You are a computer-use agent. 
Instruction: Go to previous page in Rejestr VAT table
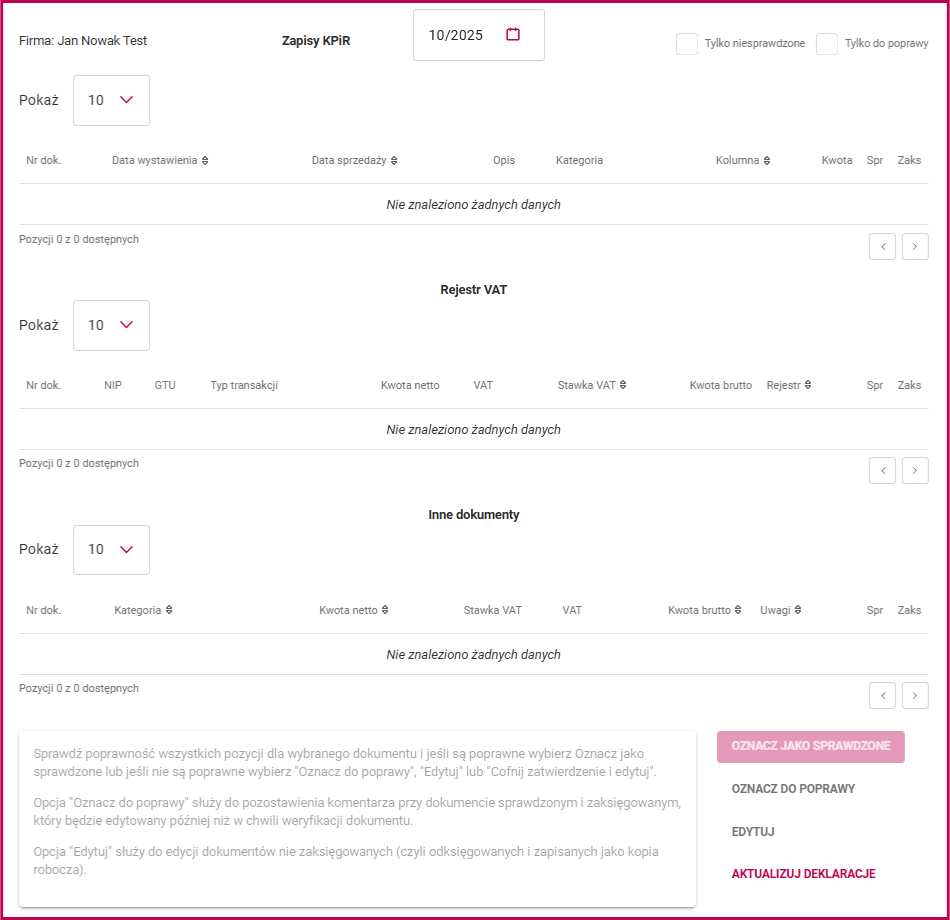(x=882, y=470)
